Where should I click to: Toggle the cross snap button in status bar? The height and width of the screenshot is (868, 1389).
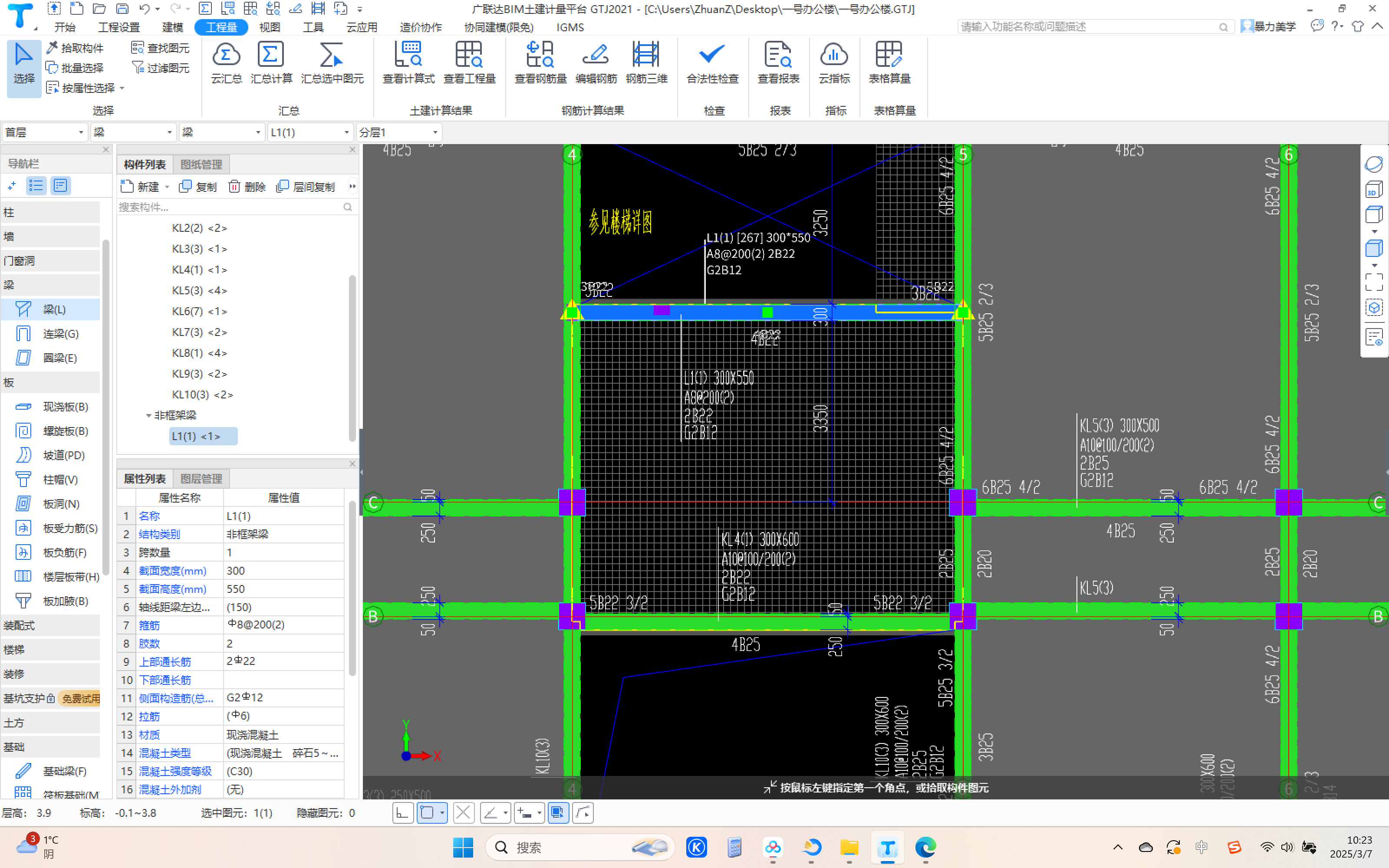click(x=463, y=813)
